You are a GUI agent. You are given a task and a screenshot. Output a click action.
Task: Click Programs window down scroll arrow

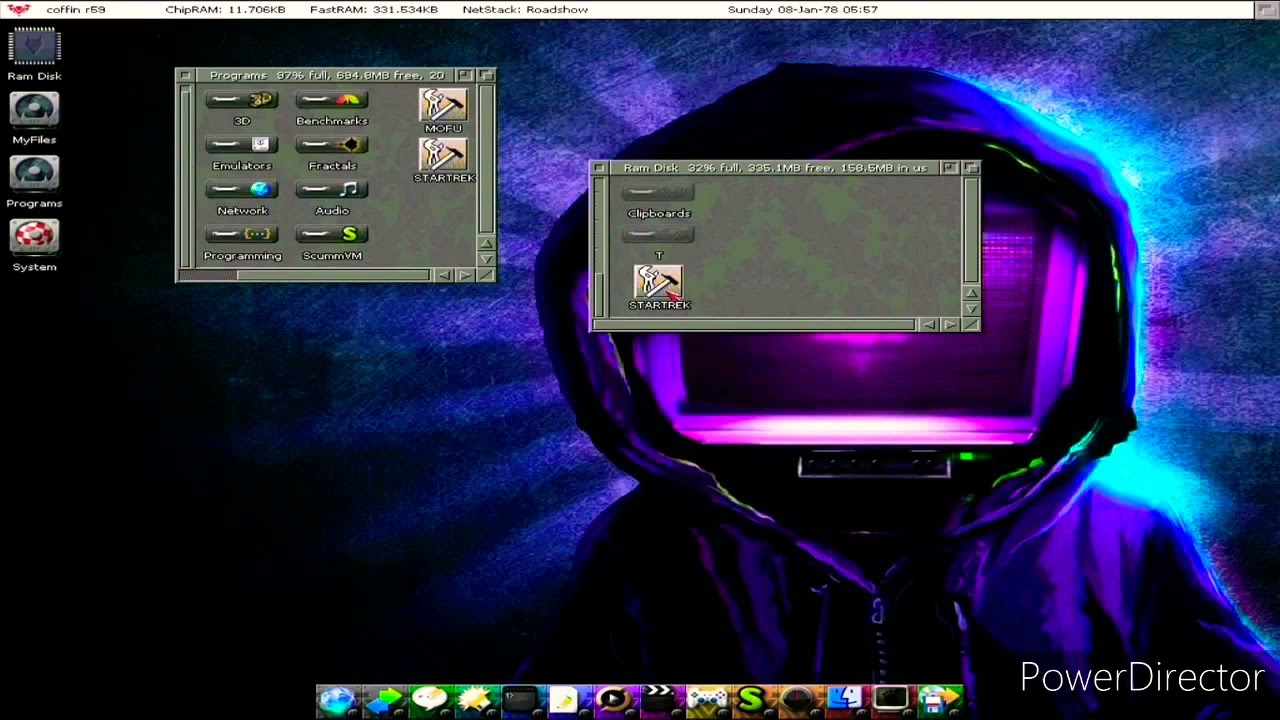(487, 259)
